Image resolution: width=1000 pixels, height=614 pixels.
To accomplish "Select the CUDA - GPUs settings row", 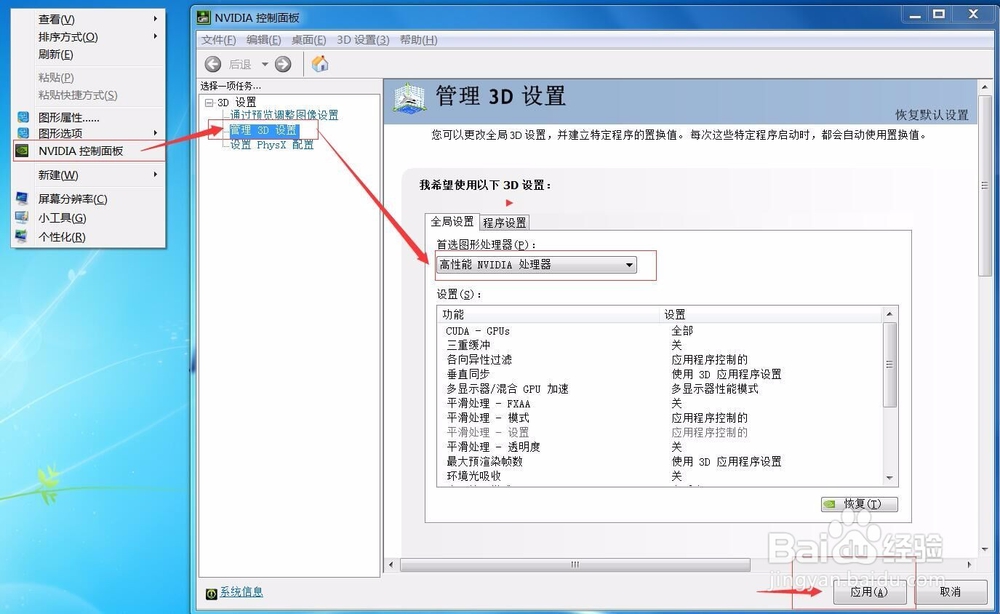I will click(661, 331).
